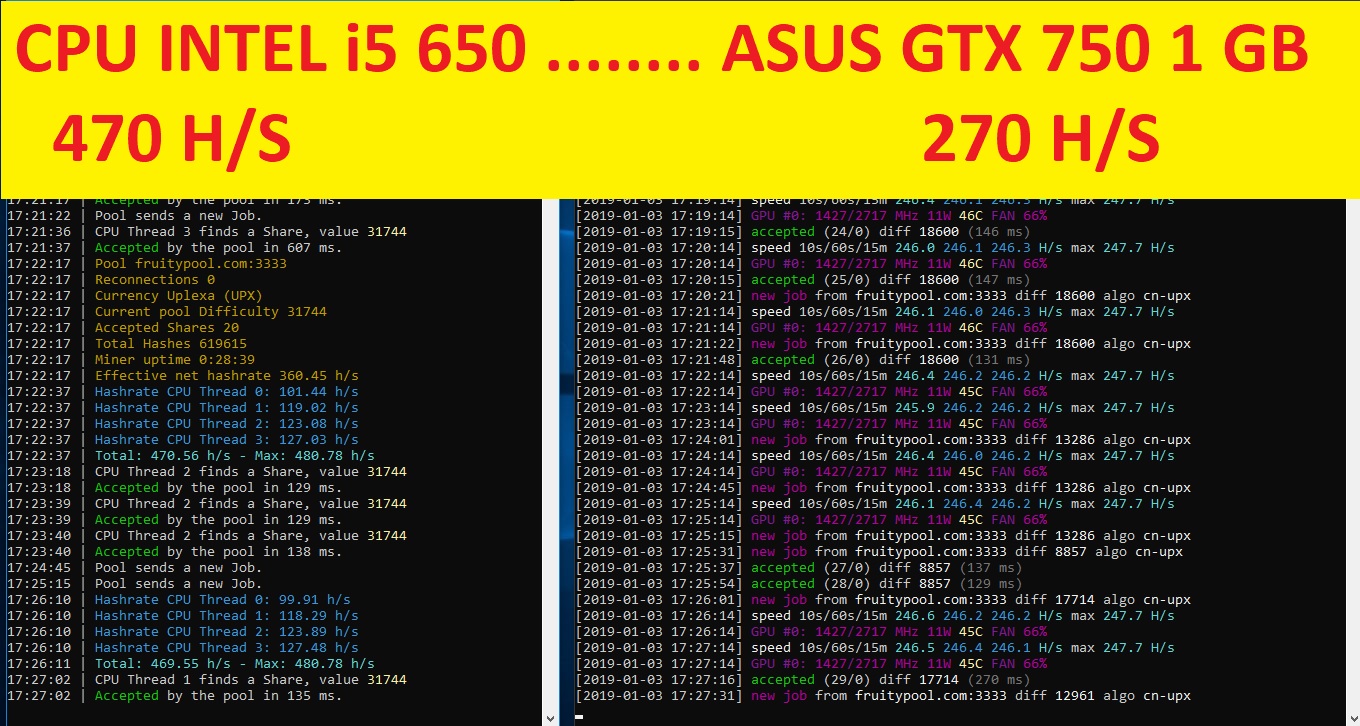Image resolution: width=1360 pixels, height=726 pixels.
Task: Select the 'Miner uptime 0:28:39' line
Action: [131, 360]
